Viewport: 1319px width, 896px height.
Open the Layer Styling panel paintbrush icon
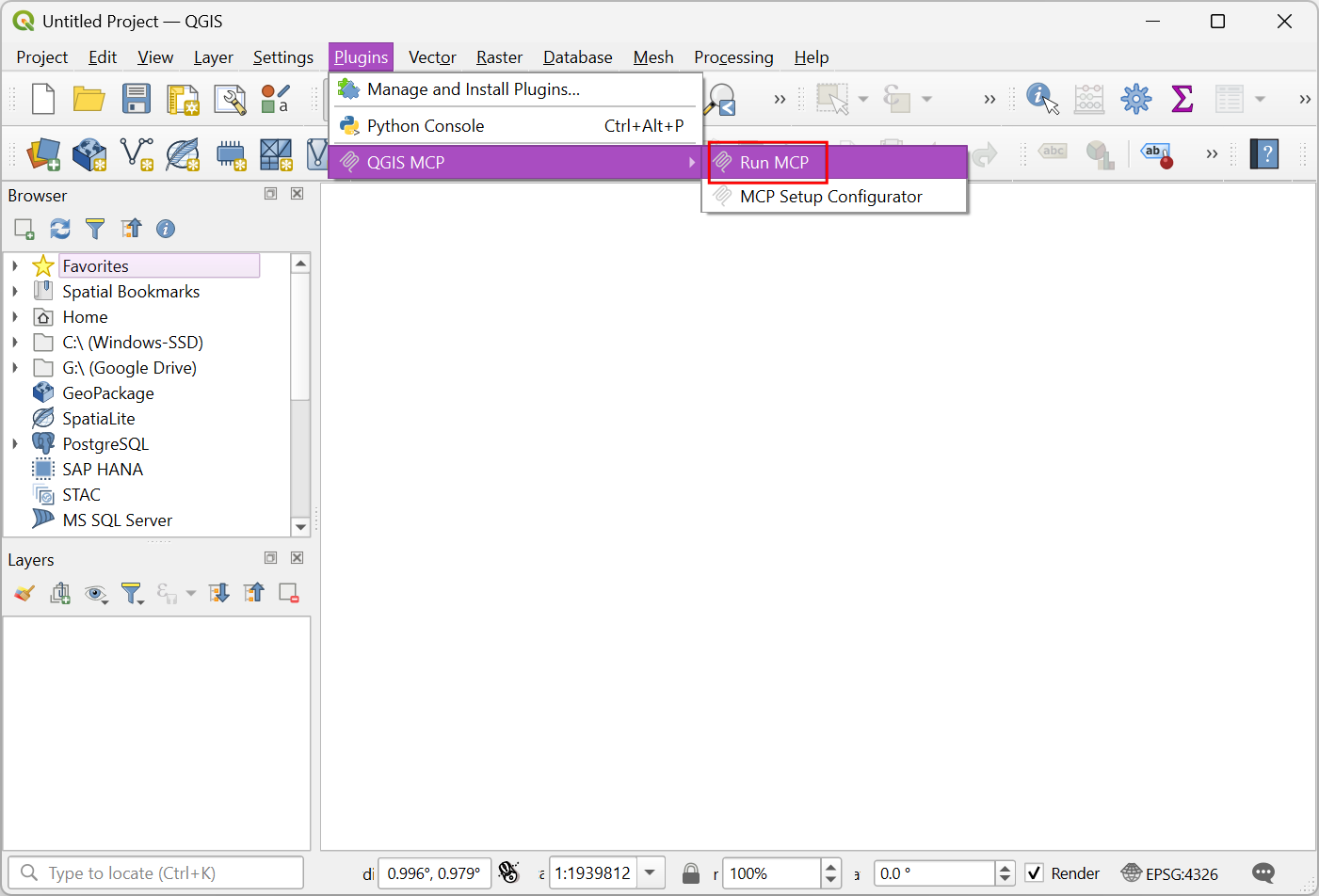coord(24,593)
